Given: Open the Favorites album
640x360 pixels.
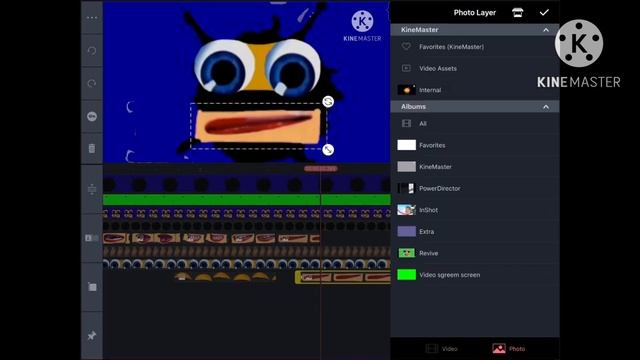Looking at the screenshot, I should click(475, 145).
